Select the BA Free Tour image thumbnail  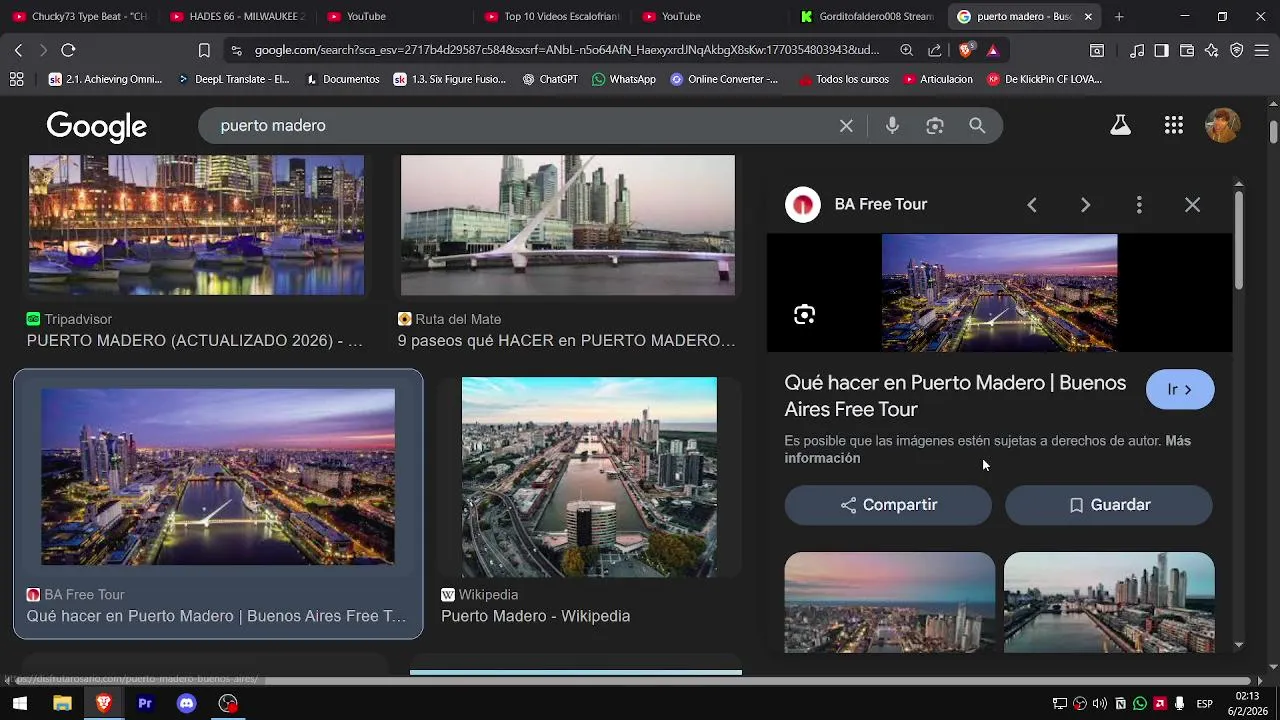point(218,477)
